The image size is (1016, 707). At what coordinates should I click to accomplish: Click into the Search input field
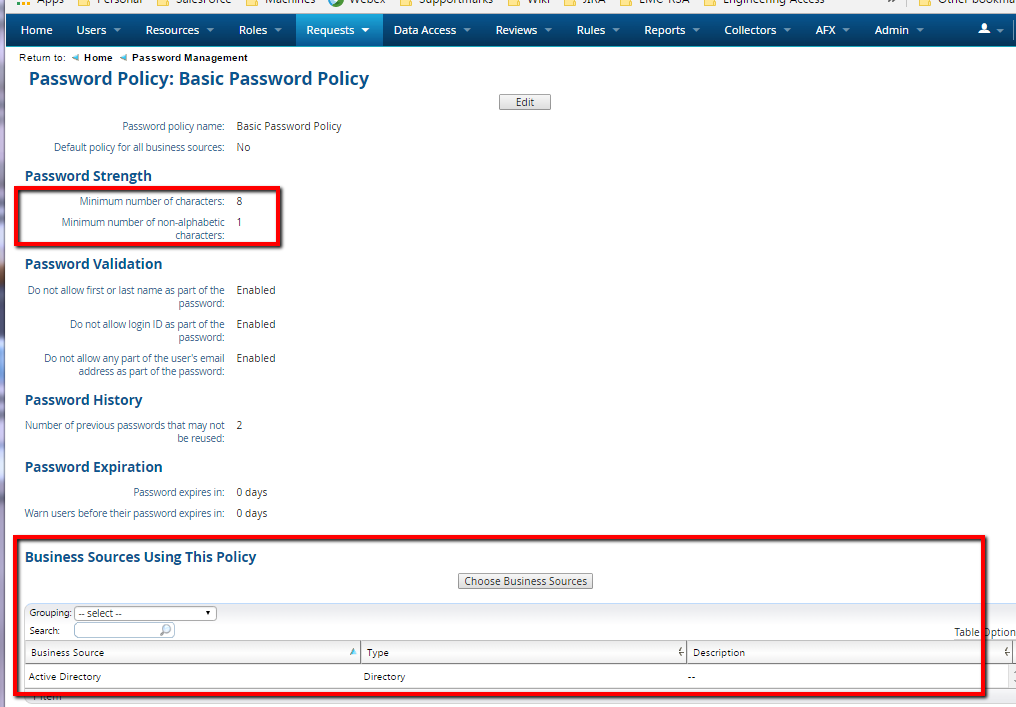pyautogui.click(x=116, y=631)
